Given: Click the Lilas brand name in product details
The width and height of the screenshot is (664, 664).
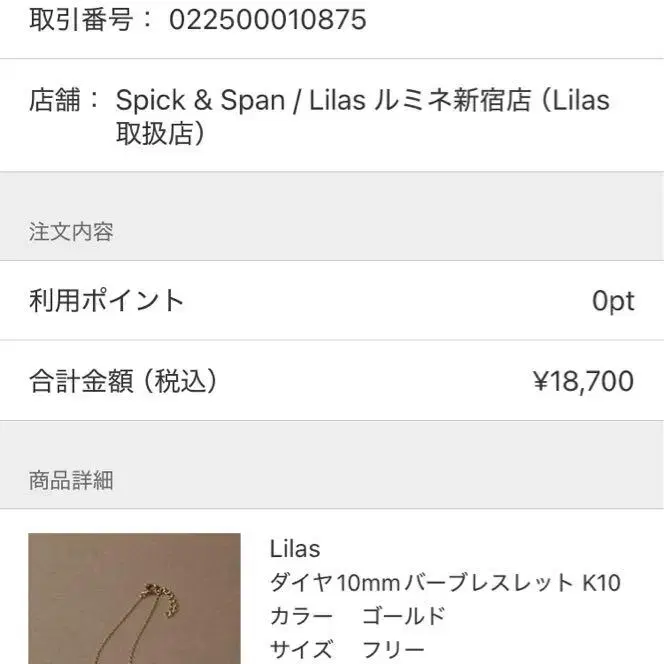Looking at the screenshot, I should click(x=295, y=548).
